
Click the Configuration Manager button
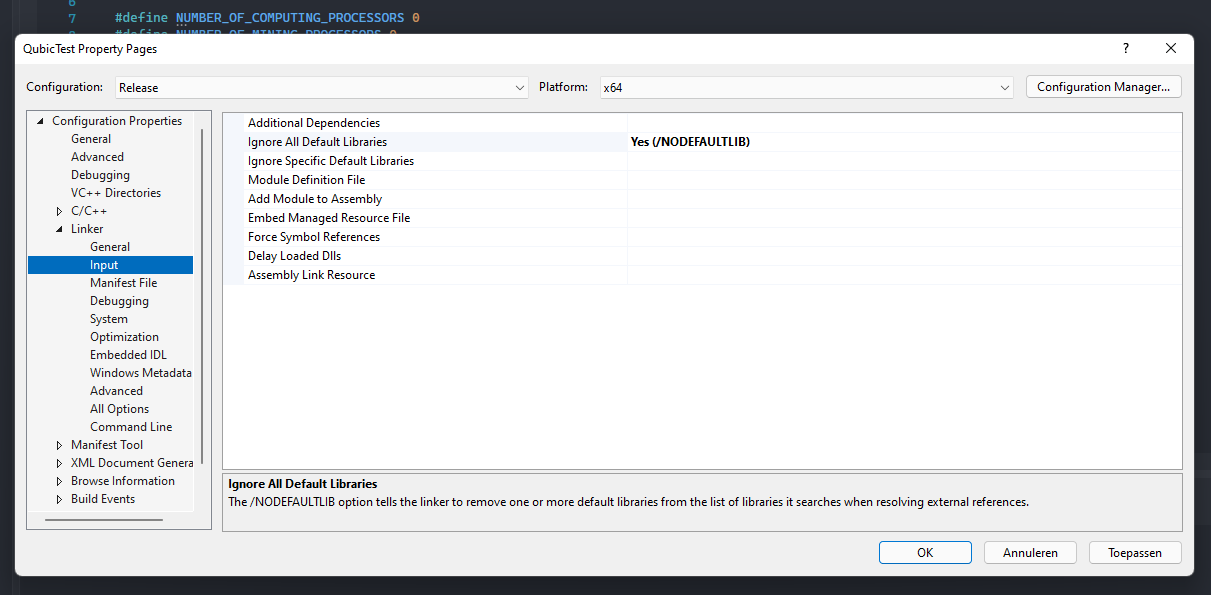[x=1104, y=87]
